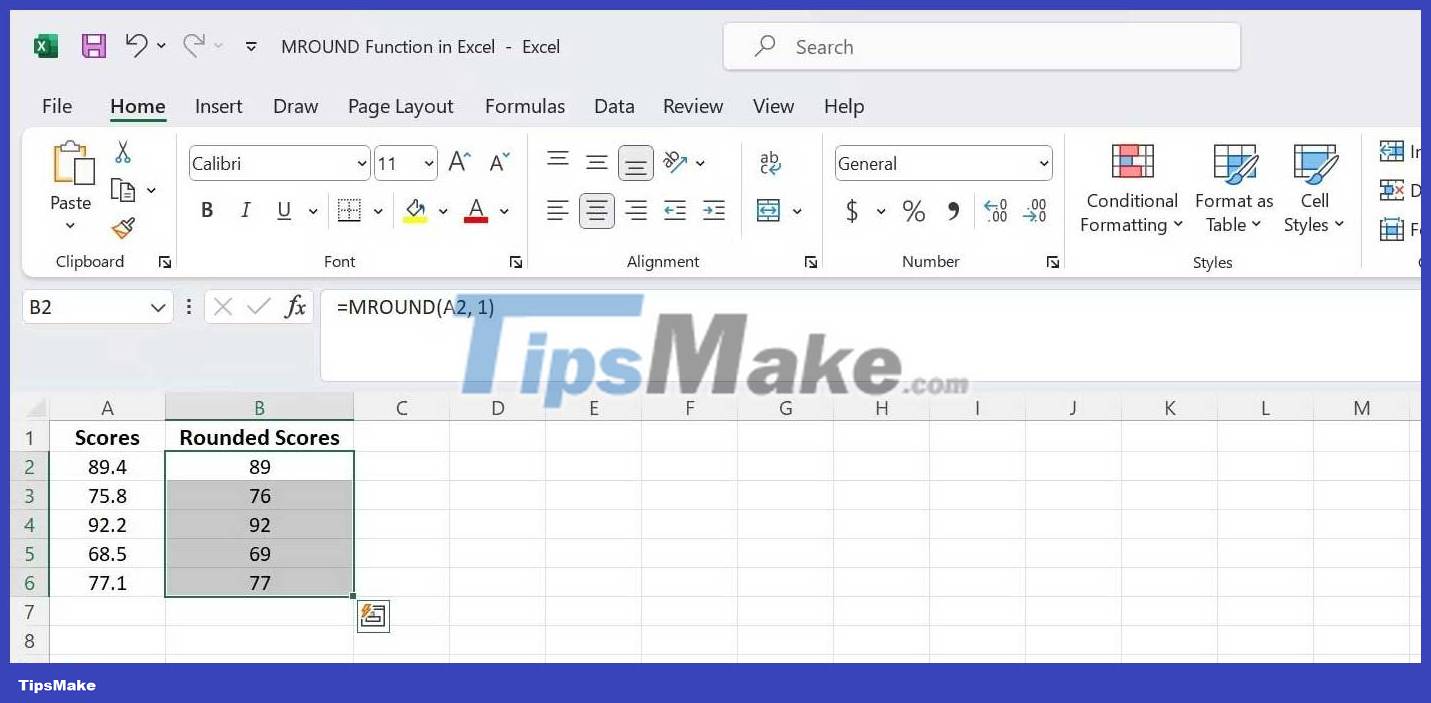Viewport: 1431px width, 703px height.
Task: Toggle underline formatting
Action: click(283, 211)
